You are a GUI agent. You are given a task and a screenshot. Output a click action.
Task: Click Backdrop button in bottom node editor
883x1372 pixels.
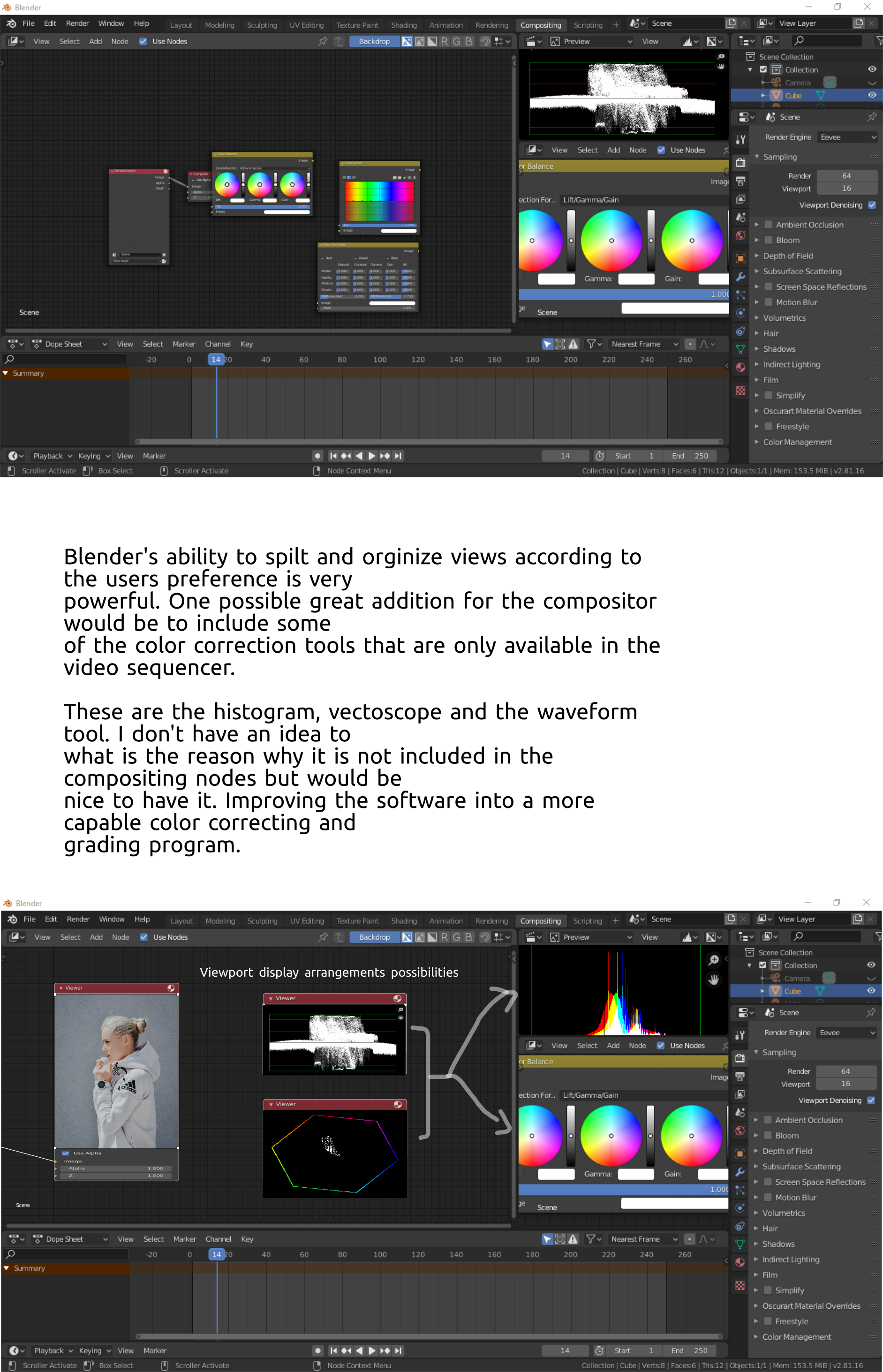pyautogui.click(x=374, y=937)
